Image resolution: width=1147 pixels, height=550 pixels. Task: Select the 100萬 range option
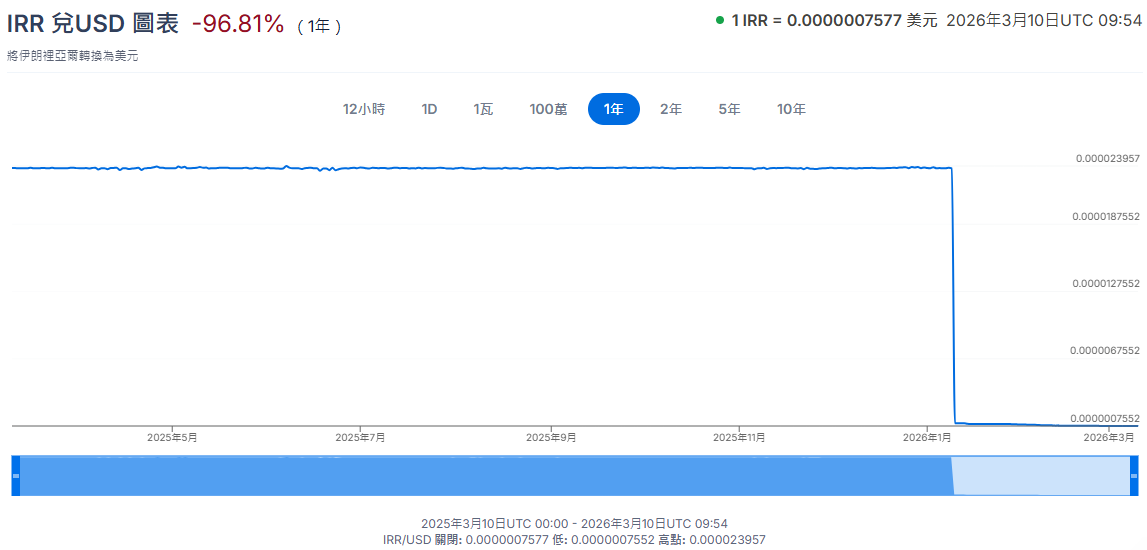pyautogui.click(x=548, y=109)
